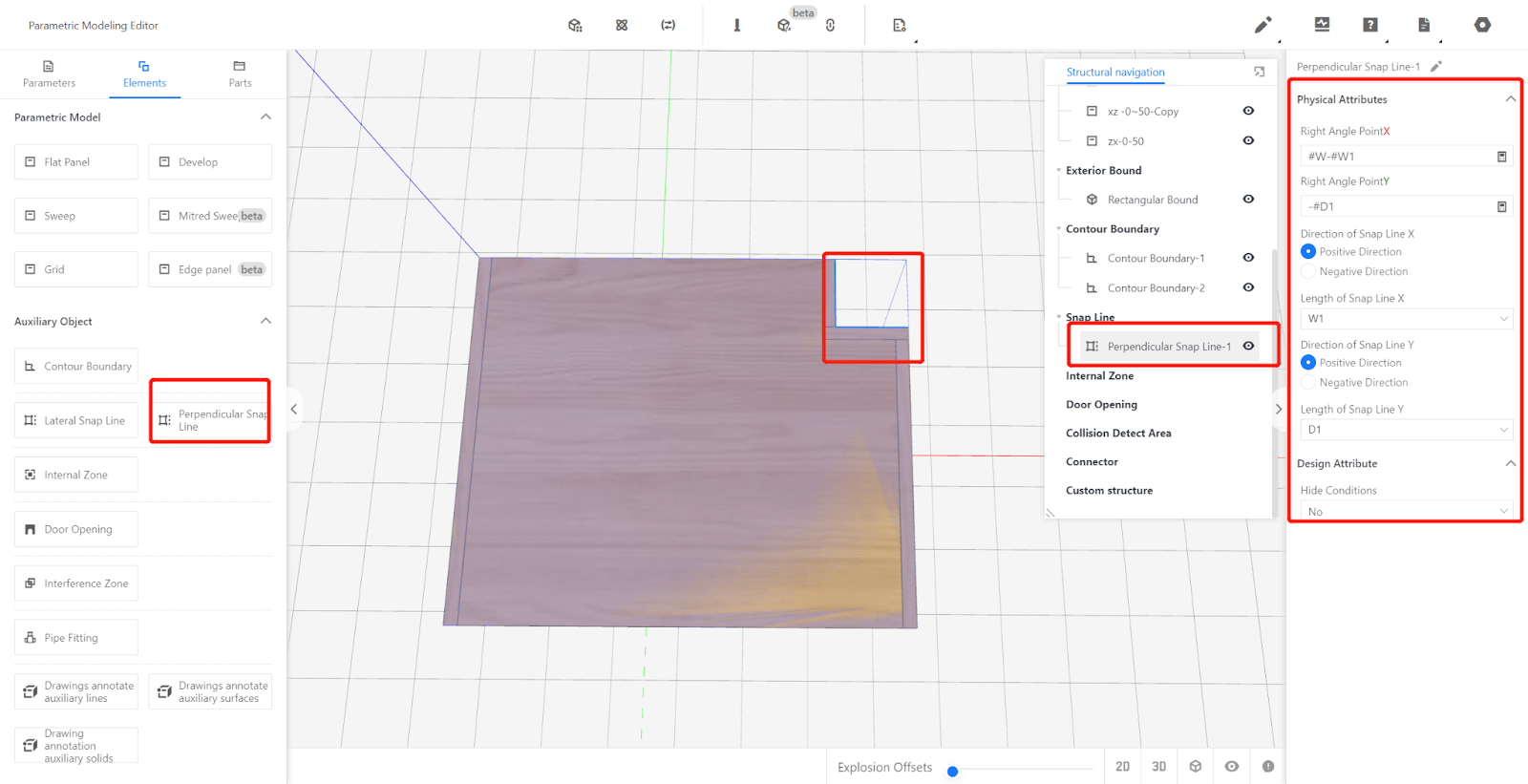Select Negative Direction for Snap Line X

(x=1308, y=272)
